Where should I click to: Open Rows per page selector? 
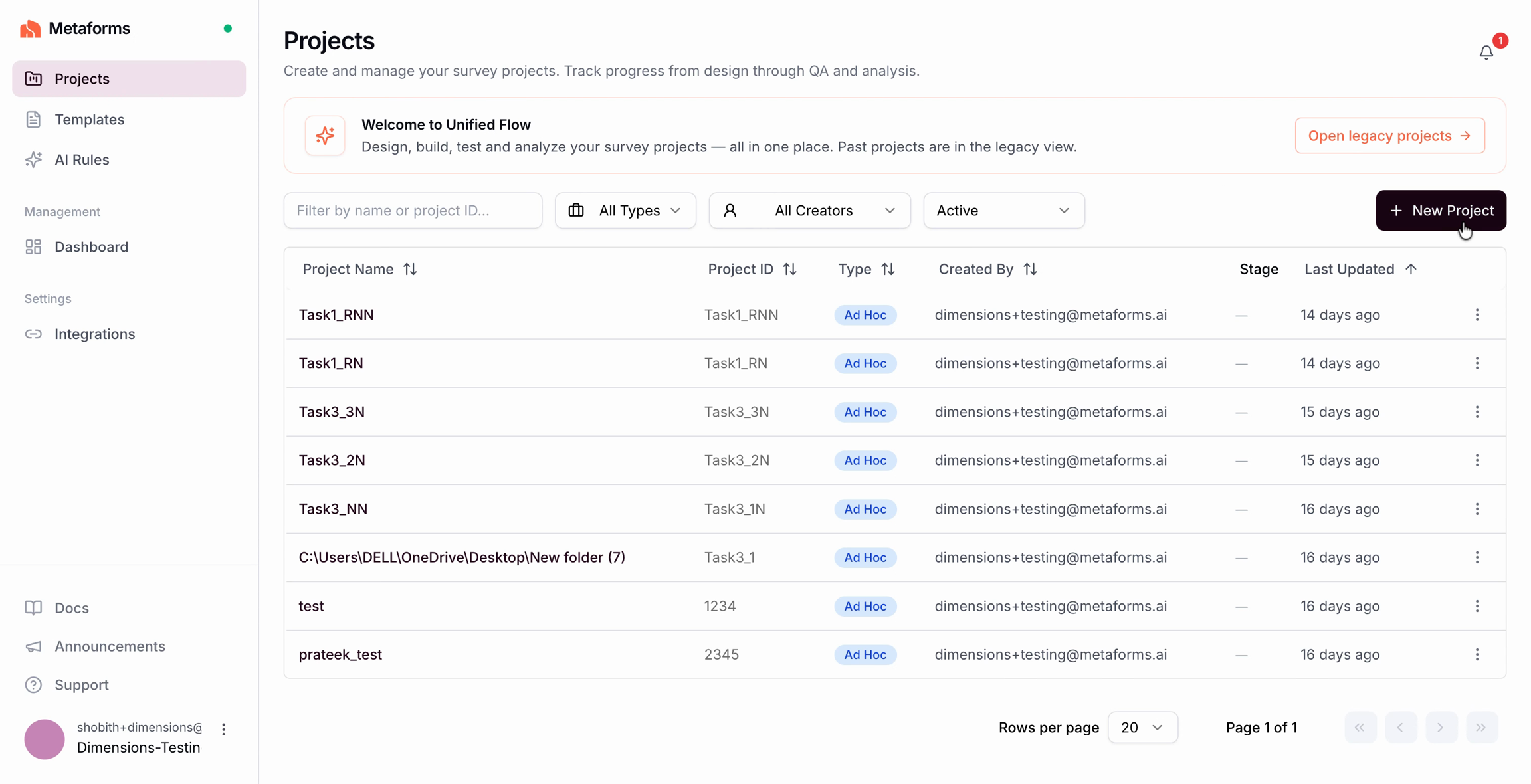click(1142, 728)
